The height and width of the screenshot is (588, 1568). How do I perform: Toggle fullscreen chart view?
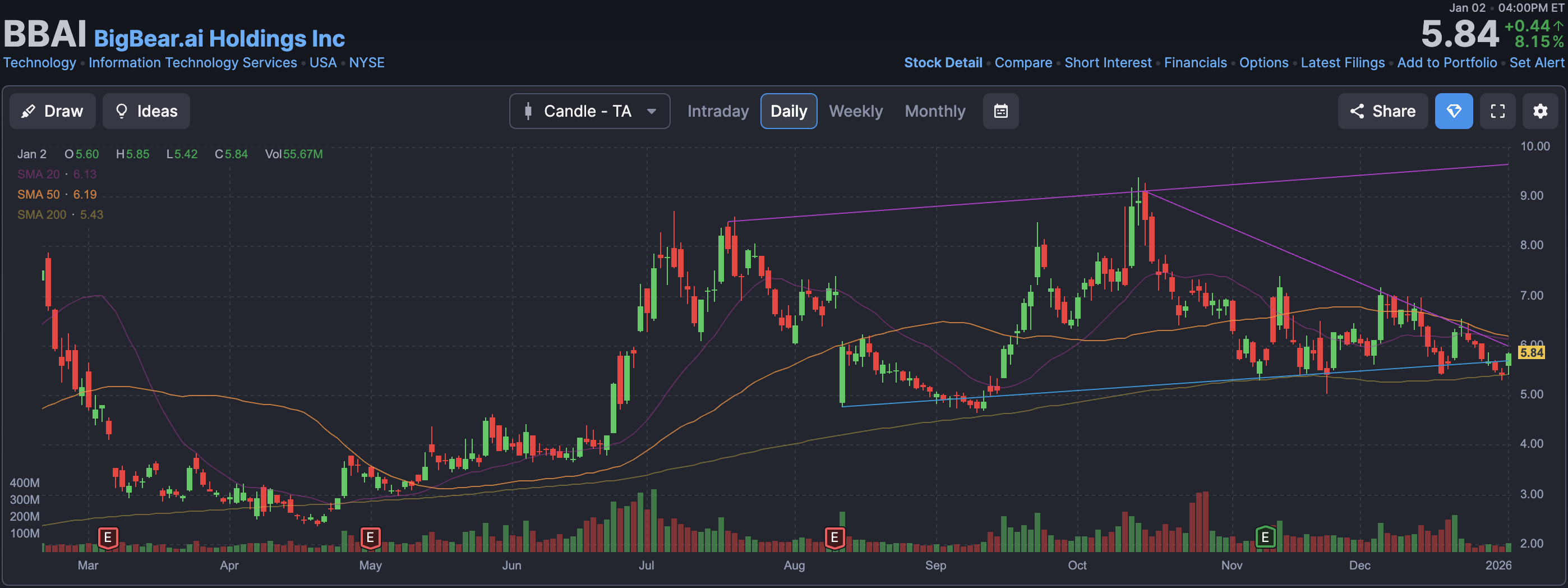point(1497,111)
